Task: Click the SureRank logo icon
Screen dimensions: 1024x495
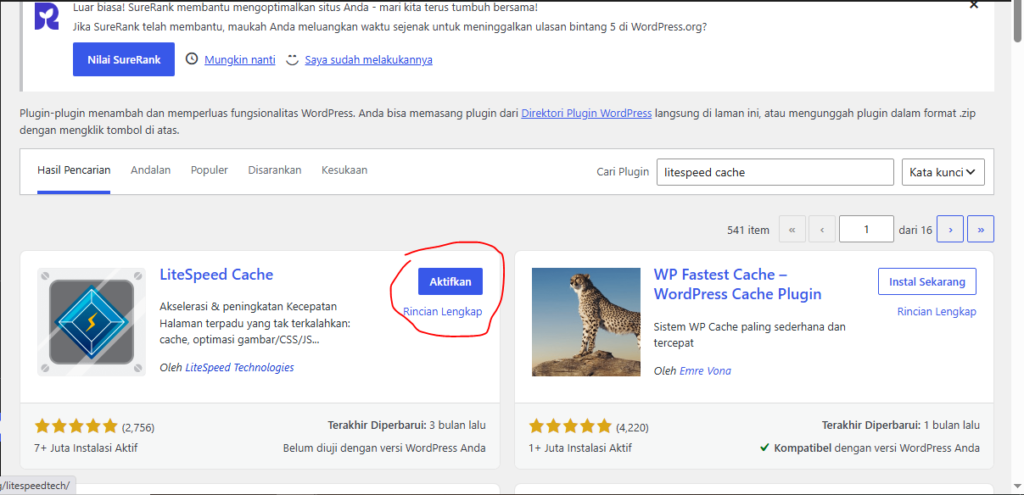Action: [46, 16]
